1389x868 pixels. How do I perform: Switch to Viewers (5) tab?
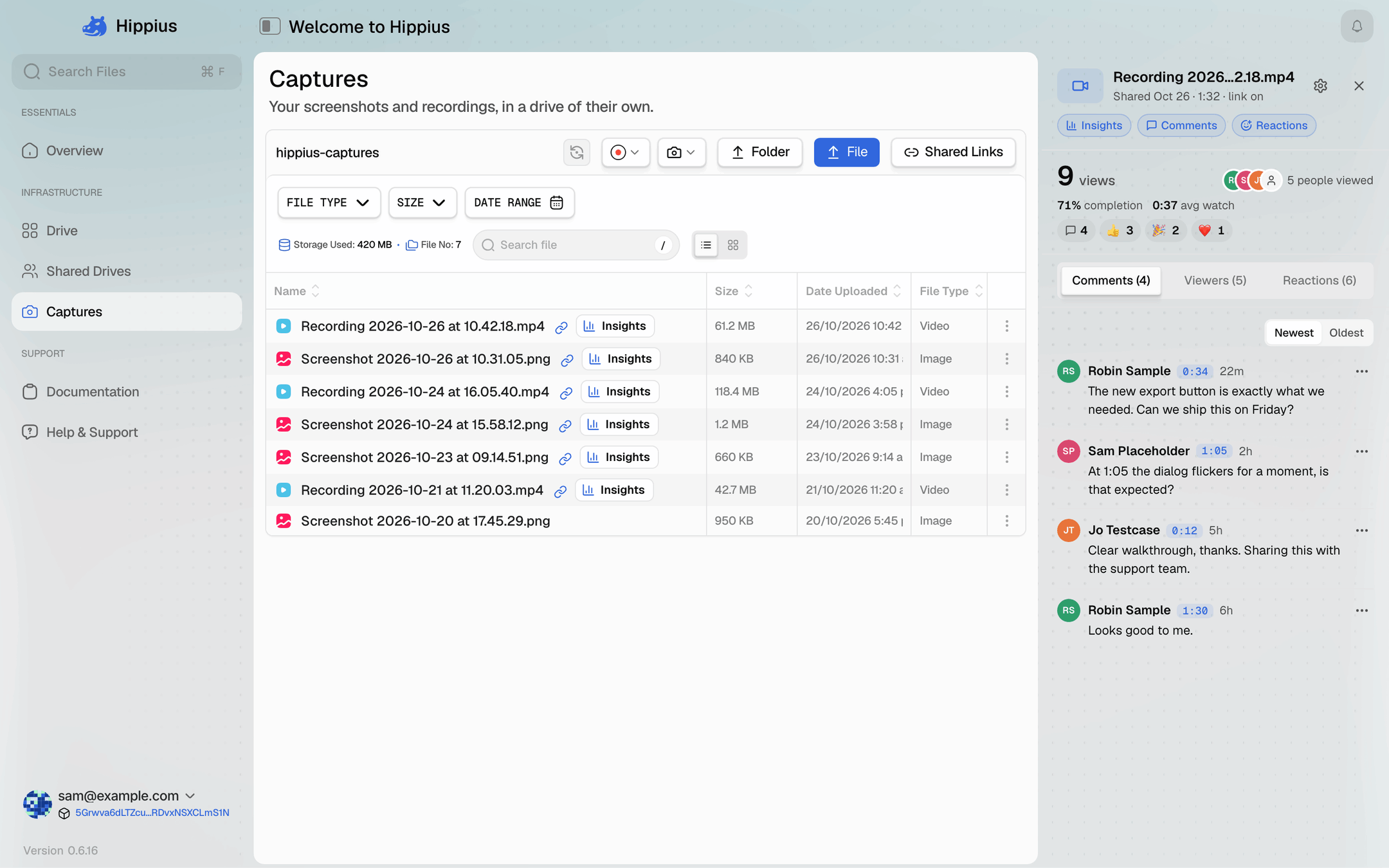(x=1215, y=280)
